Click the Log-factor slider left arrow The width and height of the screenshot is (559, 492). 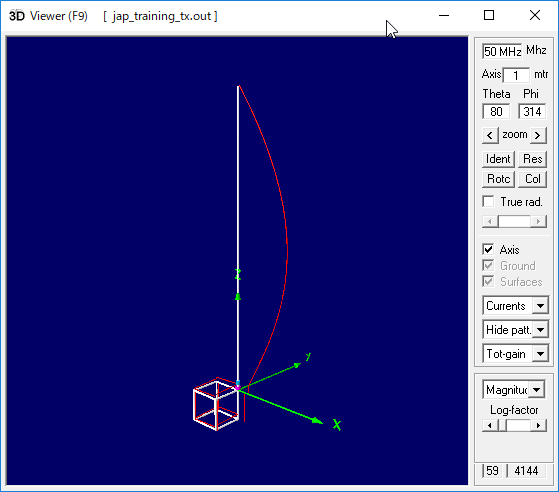coord(489,425)
